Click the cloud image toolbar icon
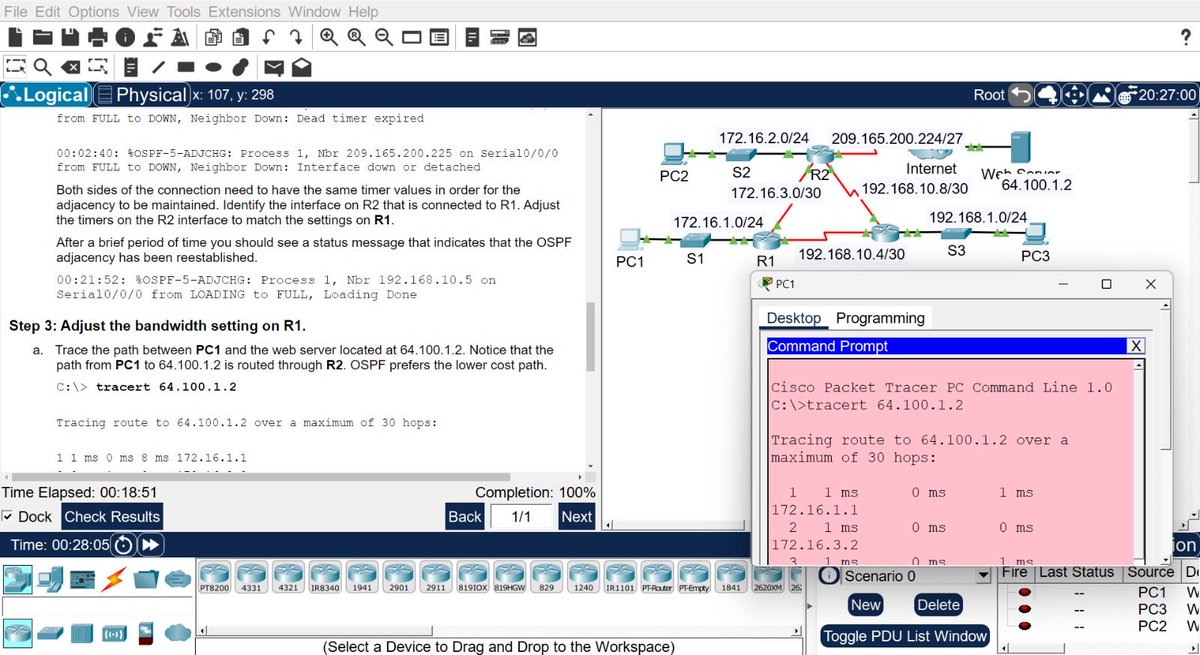This screenshot has height=655, width=1200. (x=527, y=37)
